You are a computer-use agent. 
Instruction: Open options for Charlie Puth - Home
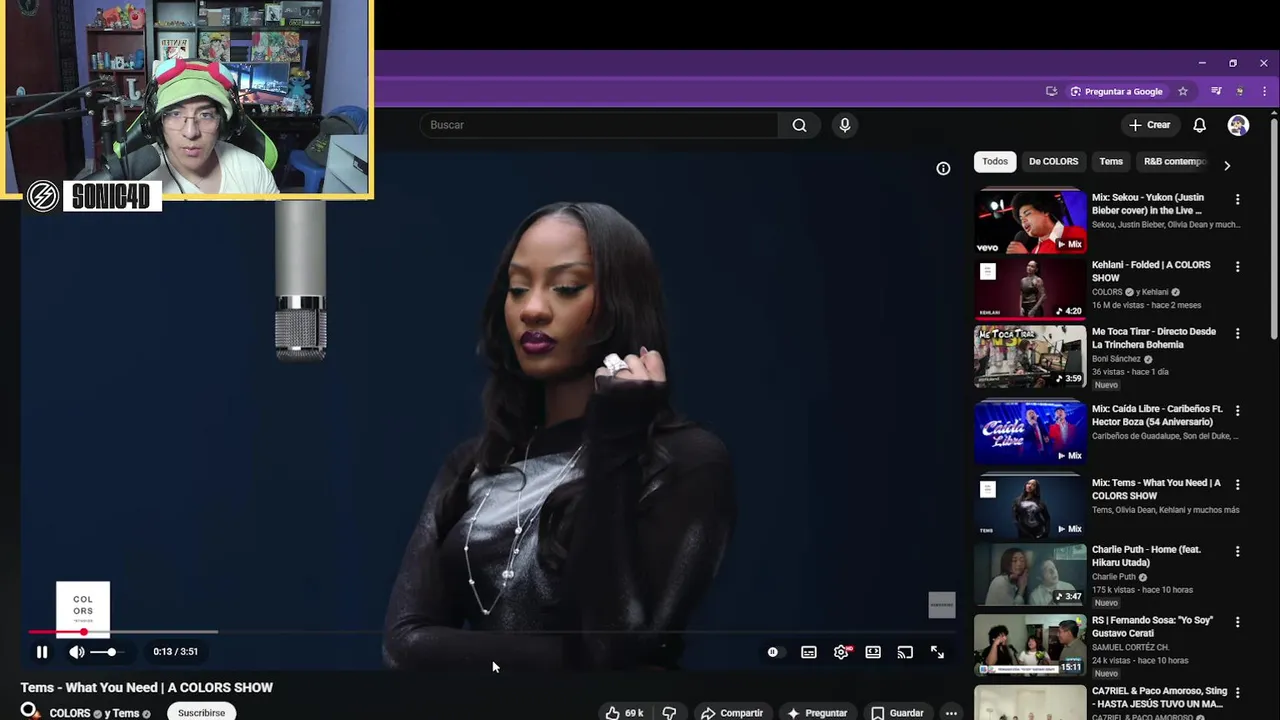coord(1238,551)
